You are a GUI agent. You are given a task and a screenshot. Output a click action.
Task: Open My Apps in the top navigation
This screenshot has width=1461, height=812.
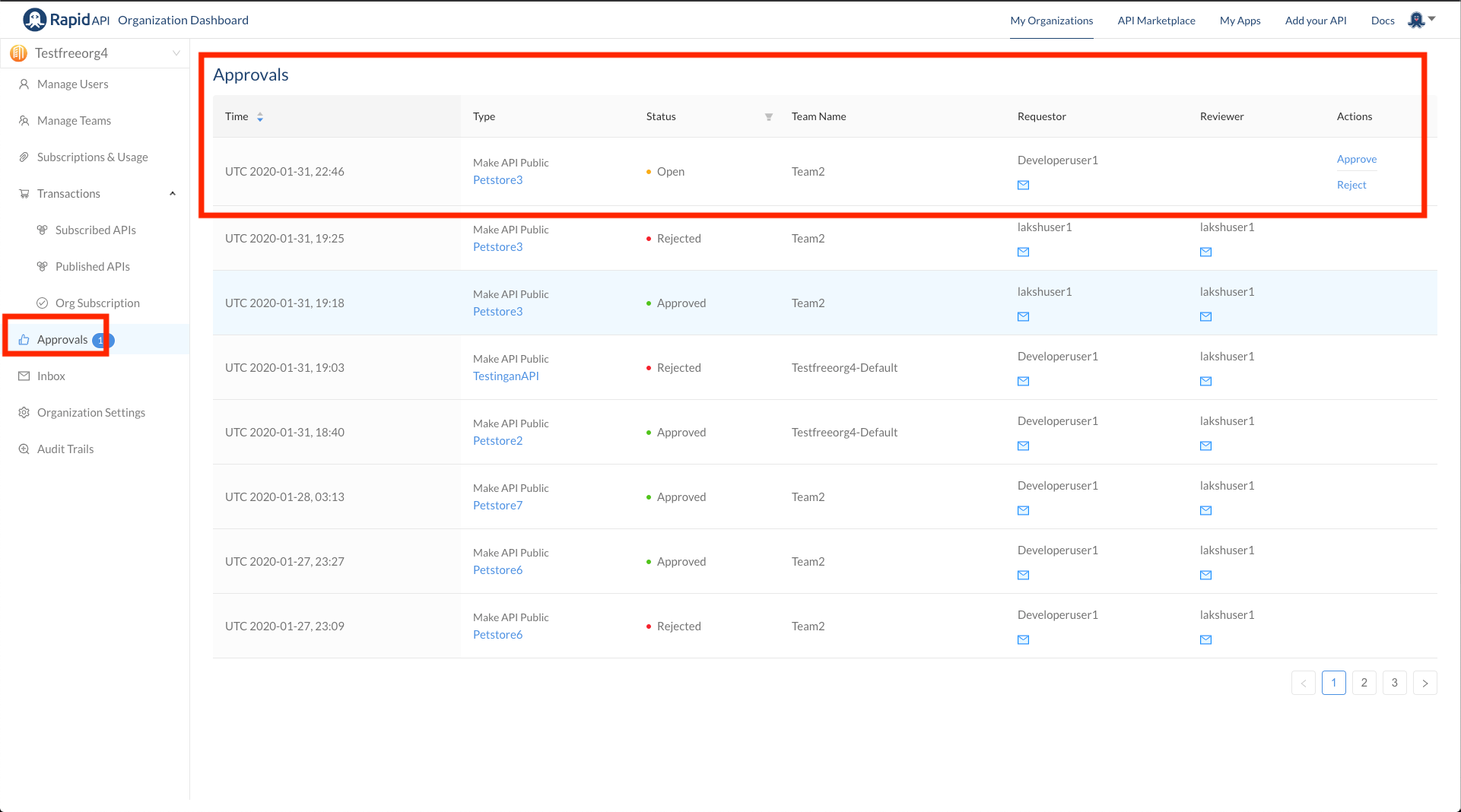[x=1240, y=21]
